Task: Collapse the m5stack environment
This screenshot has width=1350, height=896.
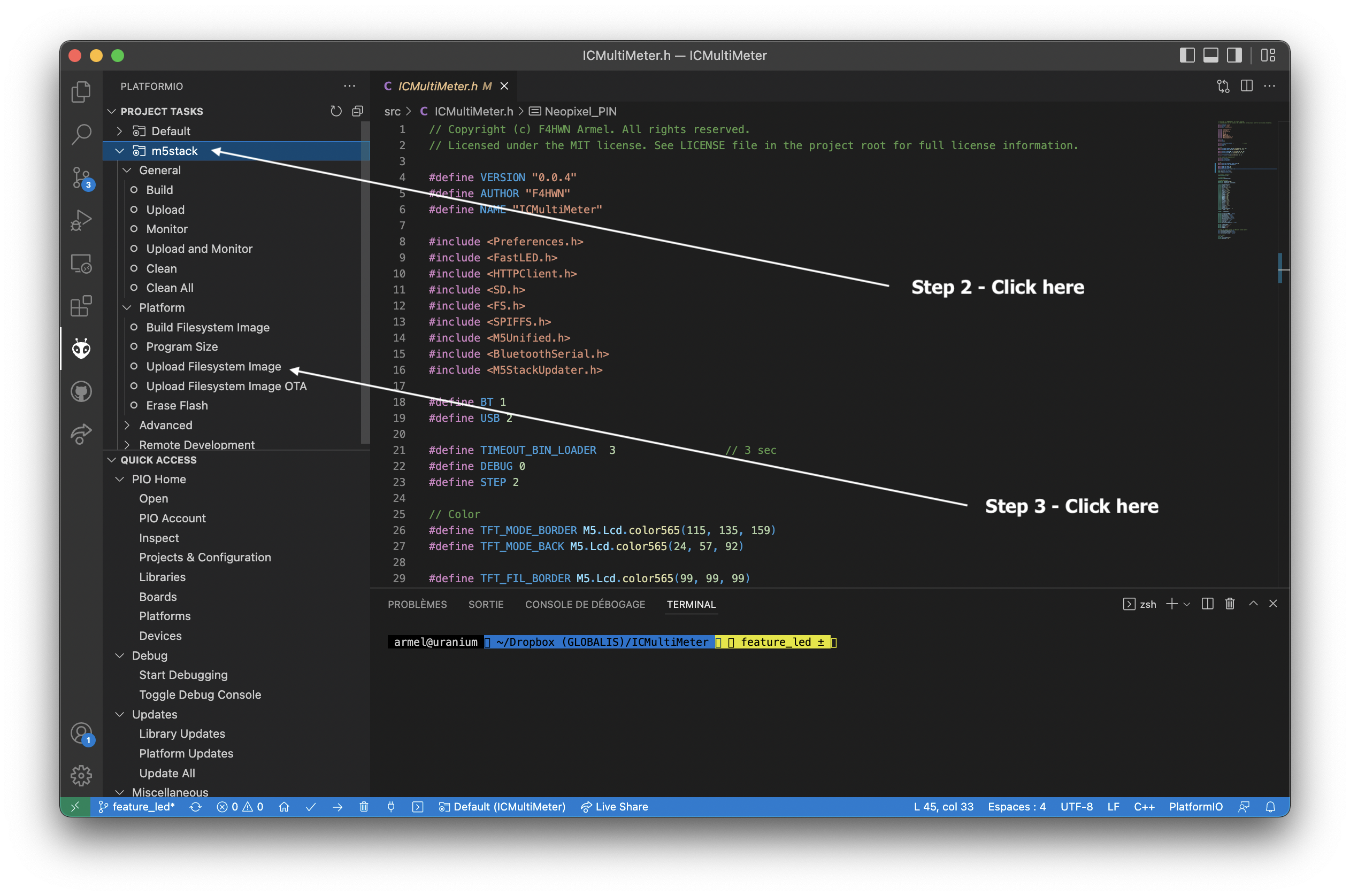Action: coord(119,151)
